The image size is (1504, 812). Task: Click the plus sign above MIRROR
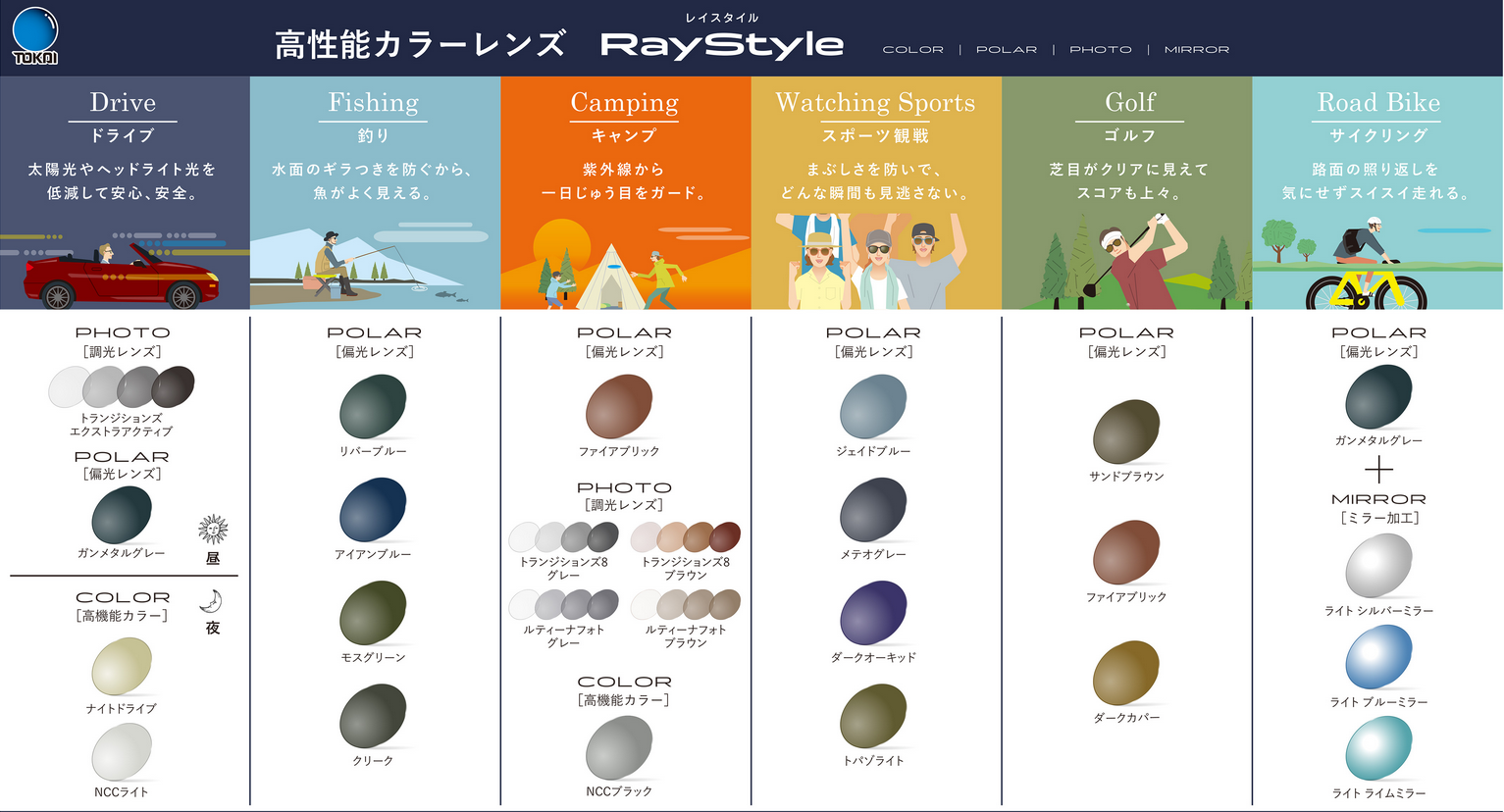click(x=1378, y=470)
